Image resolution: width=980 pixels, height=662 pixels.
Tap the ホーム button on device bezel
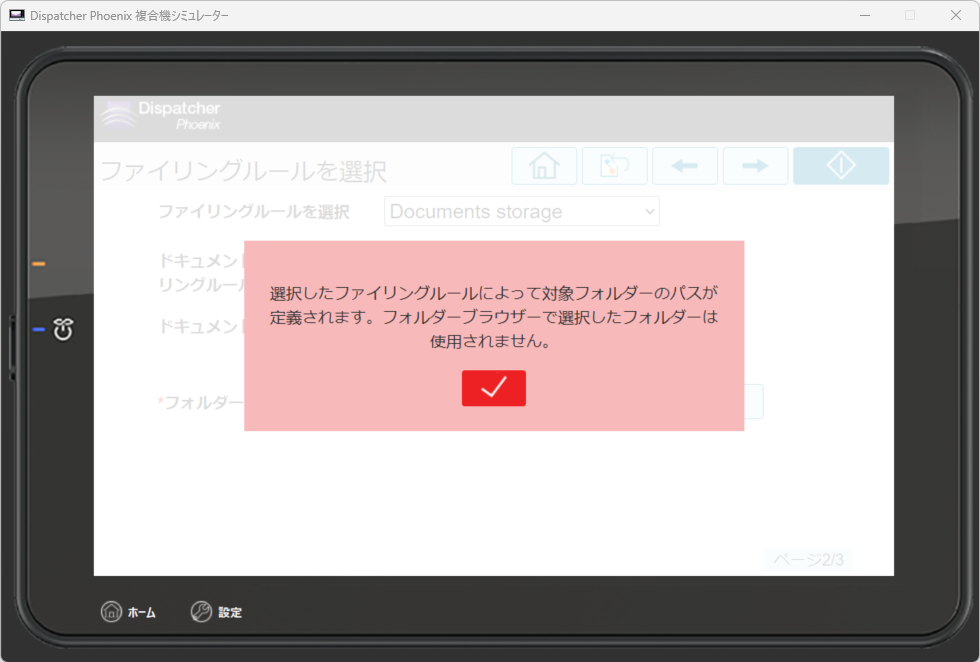click(128, 612)
